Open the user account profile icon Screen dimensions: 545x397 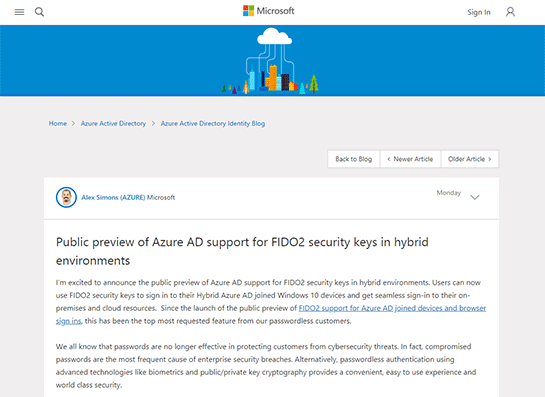pyautogui.click(x=510, y=12)
